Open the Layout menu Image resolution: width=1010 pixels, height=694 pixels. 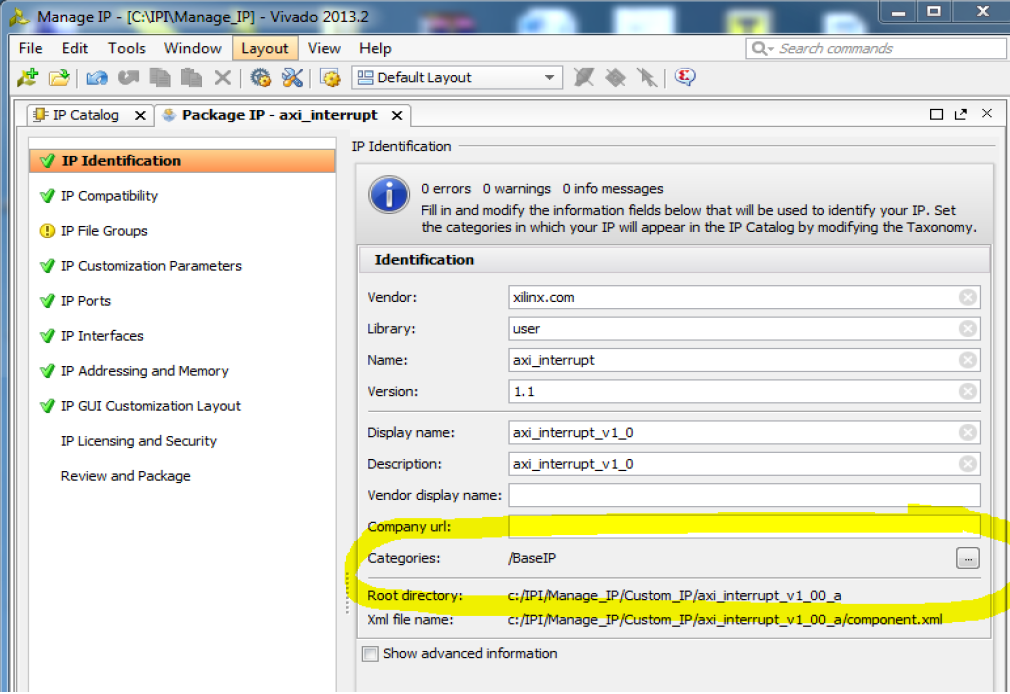tap(265, 47)
